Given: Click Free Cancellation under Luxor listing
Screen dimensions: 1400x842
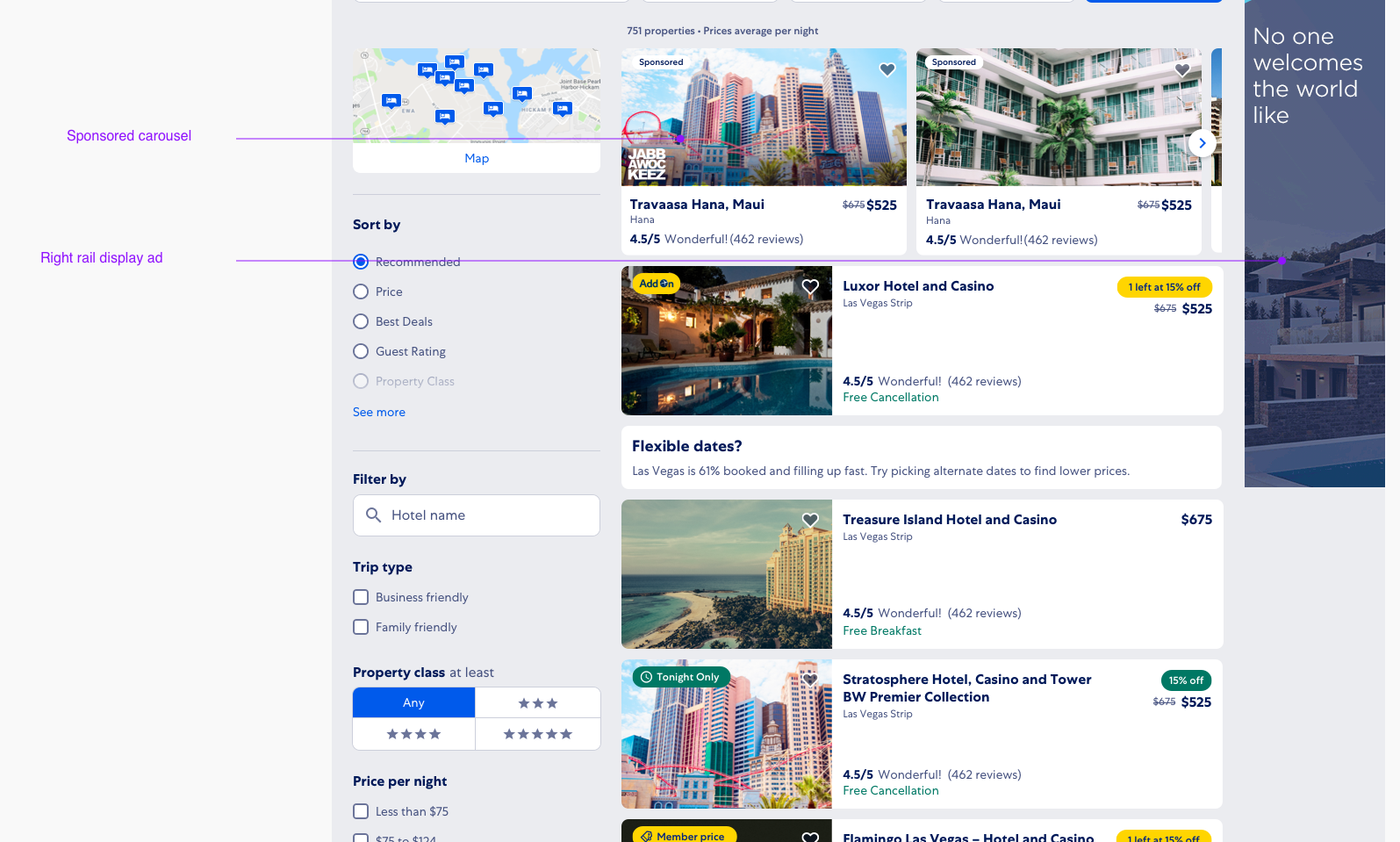Looking at the screenshot, I should click(x=891, y=398).
